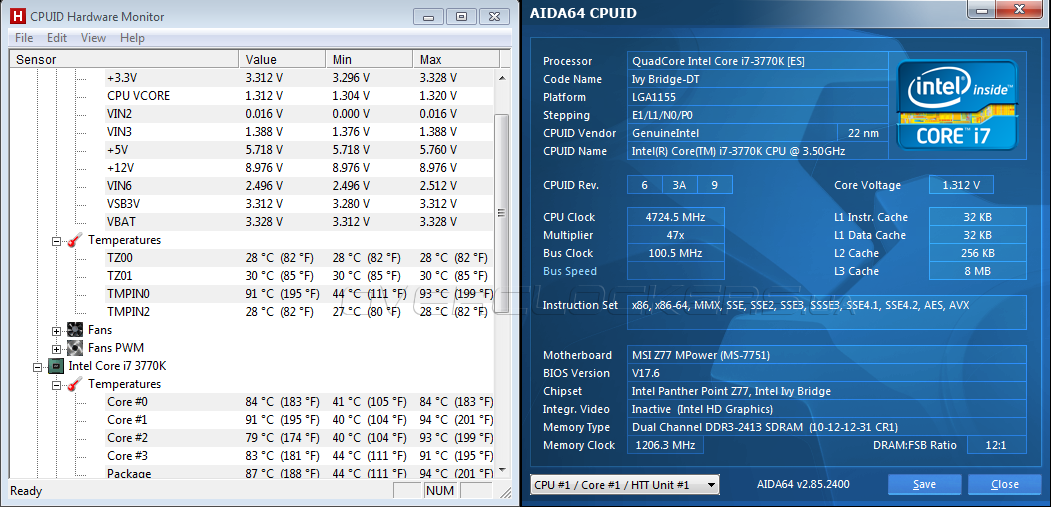
Task: Open the File menu
Action: click(24, 38)
